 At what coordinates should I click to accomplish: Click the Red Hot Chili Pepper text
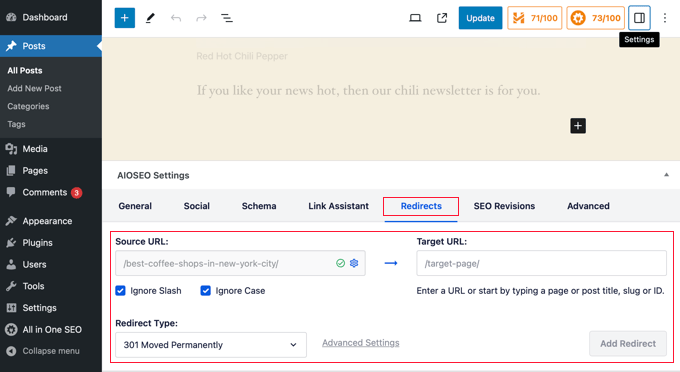(x=242, y=56)
